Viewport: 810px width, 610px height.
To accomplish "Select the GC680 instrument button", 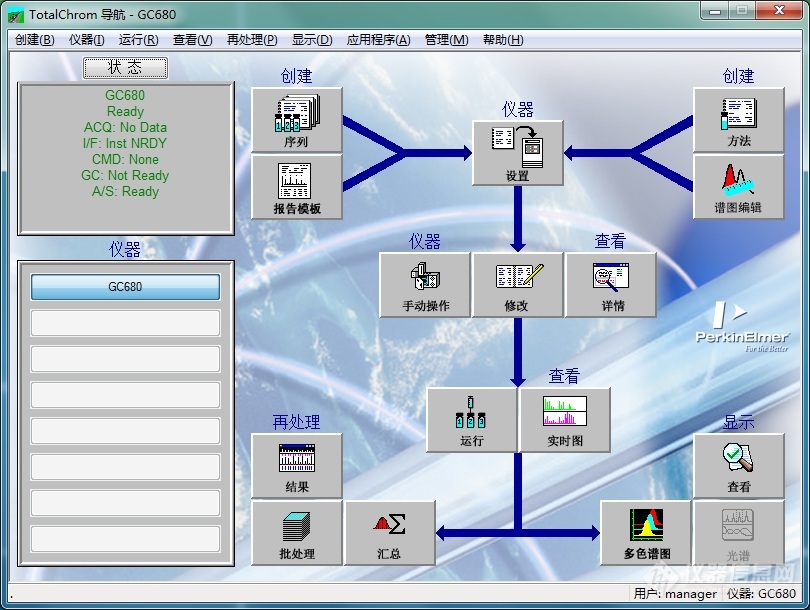I will point(126,287).
